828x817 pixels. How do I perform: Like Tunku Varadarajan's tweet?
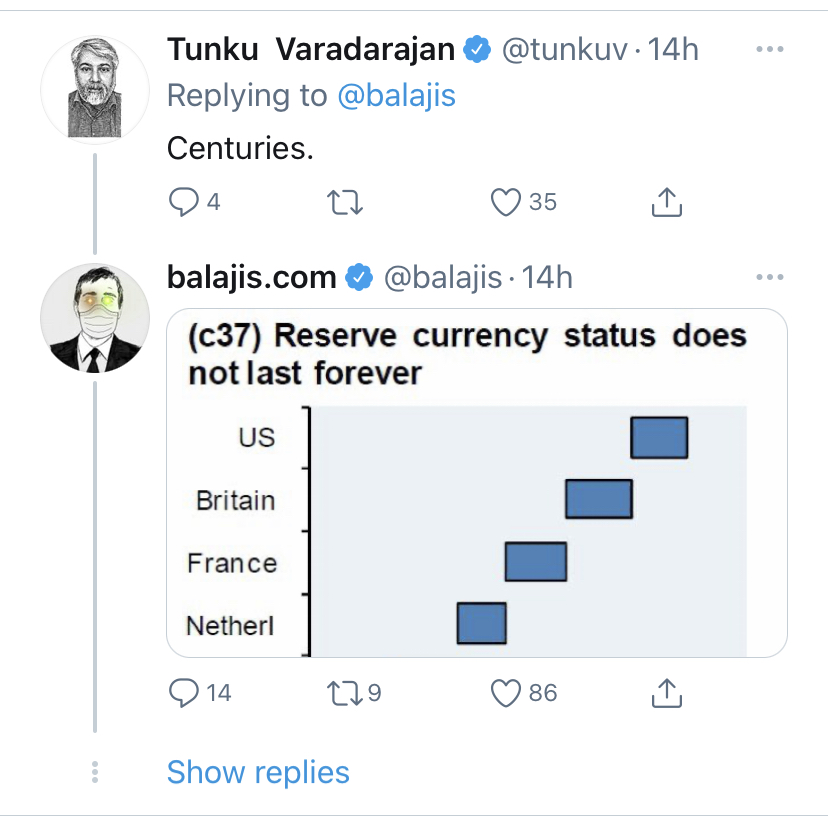[507, 203]
